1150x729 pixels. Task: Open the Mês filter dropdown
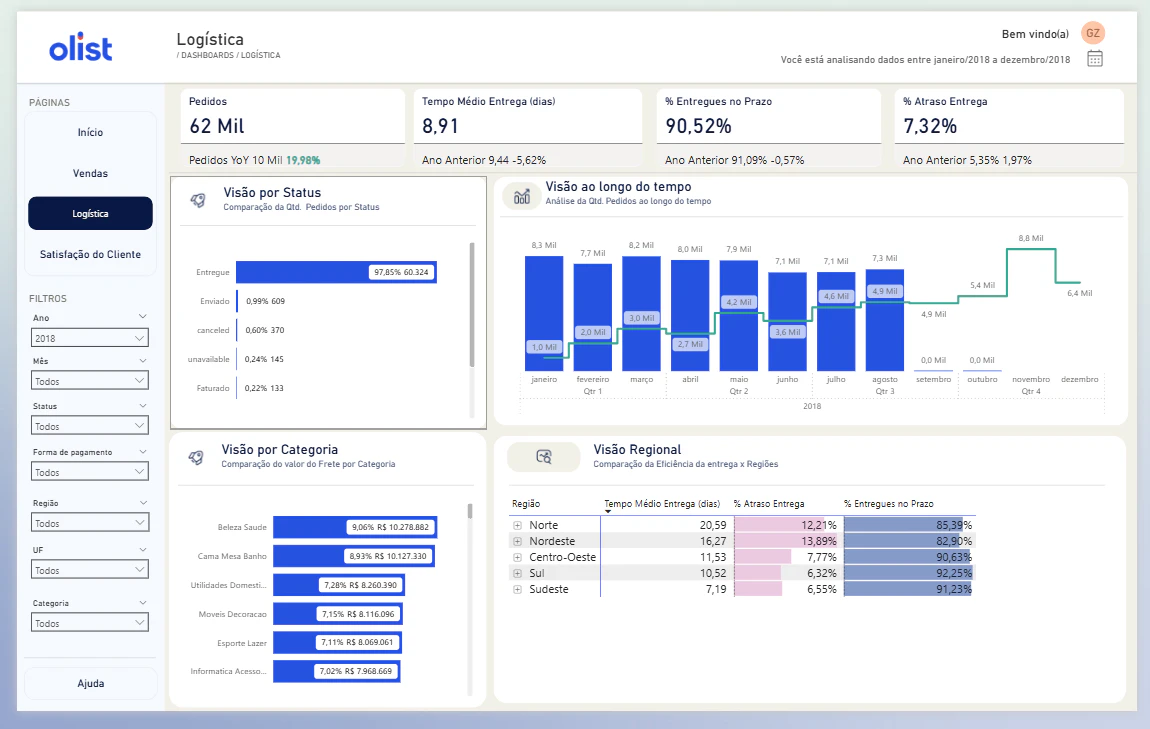coord(89,381)
